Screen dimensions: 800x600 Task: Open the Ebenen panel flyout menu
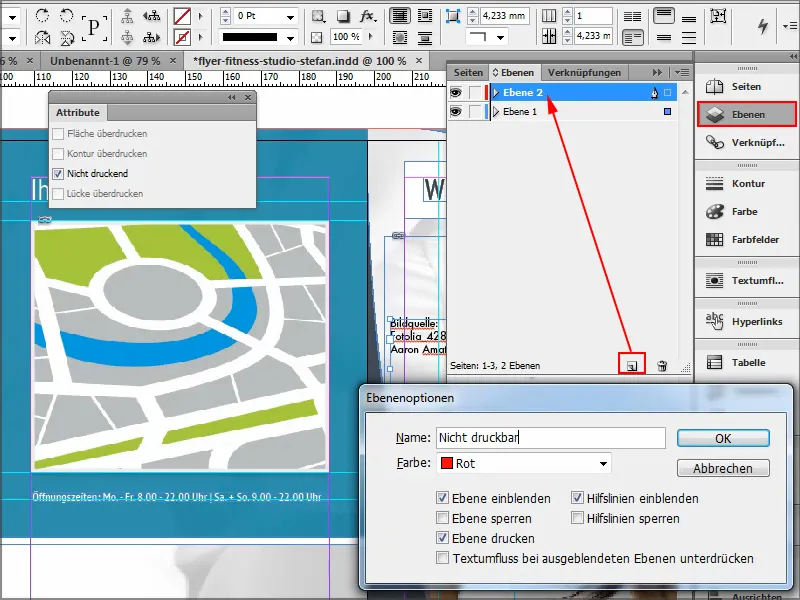tap(682, 72)
